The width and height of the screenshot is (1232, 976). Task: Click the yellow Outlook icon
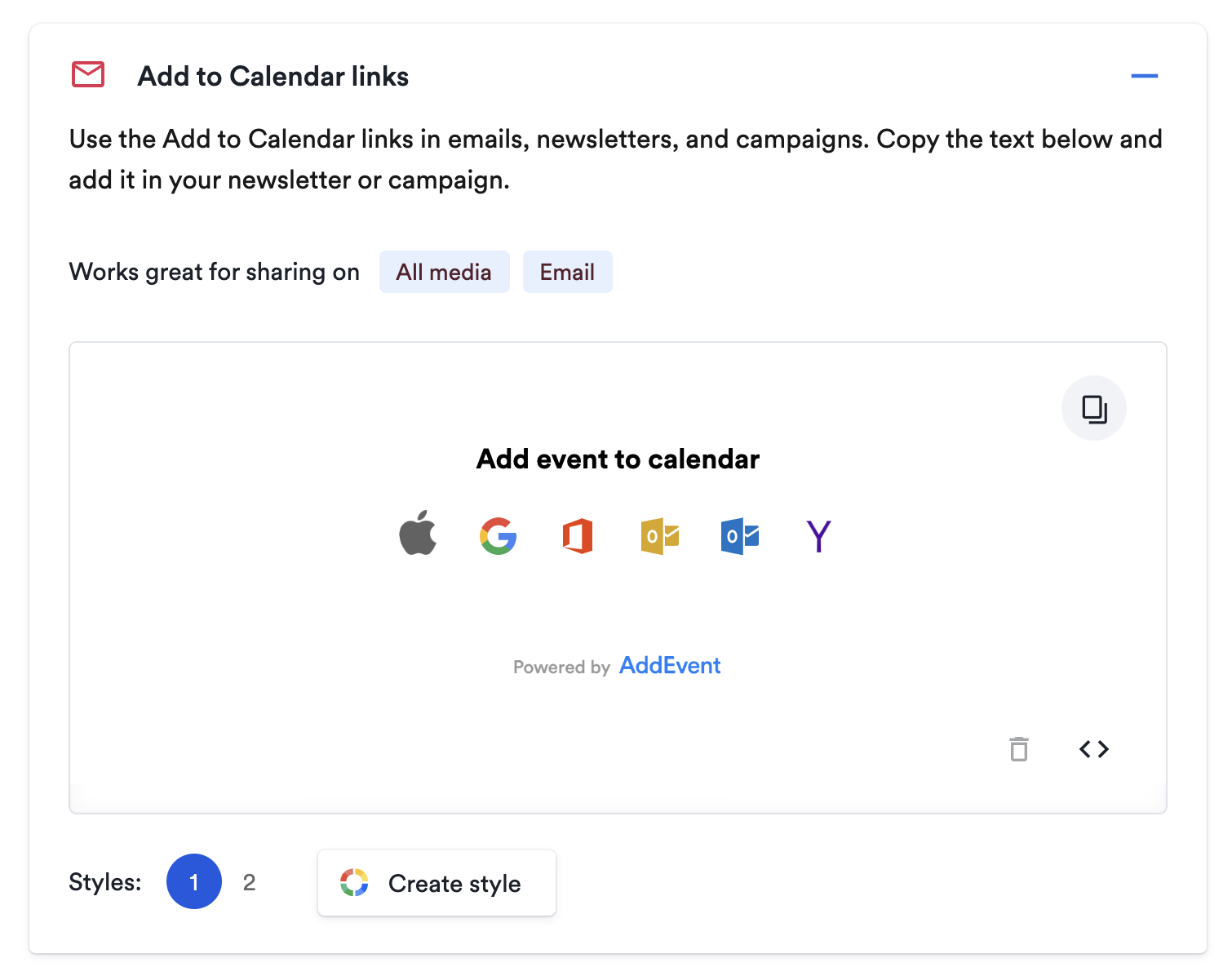(x=660, y=536)
